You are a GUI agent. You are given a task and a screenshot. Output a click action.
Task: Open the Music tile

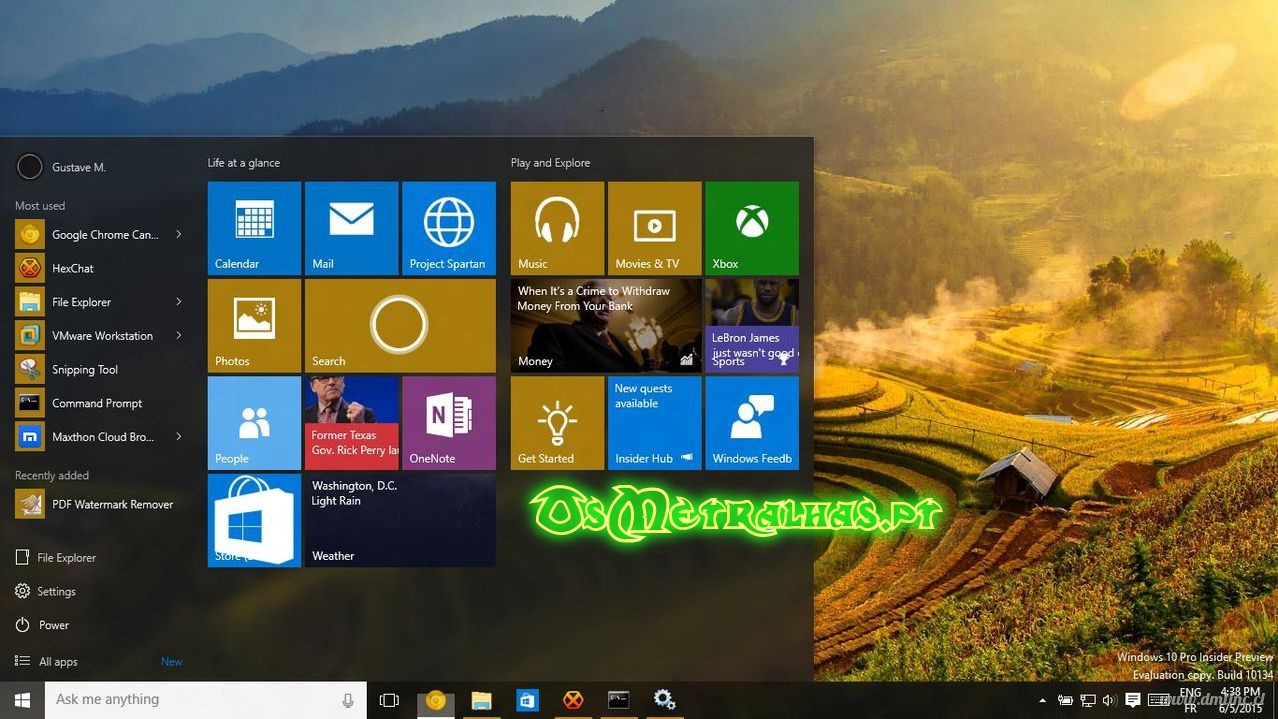[x=557, y=228]
